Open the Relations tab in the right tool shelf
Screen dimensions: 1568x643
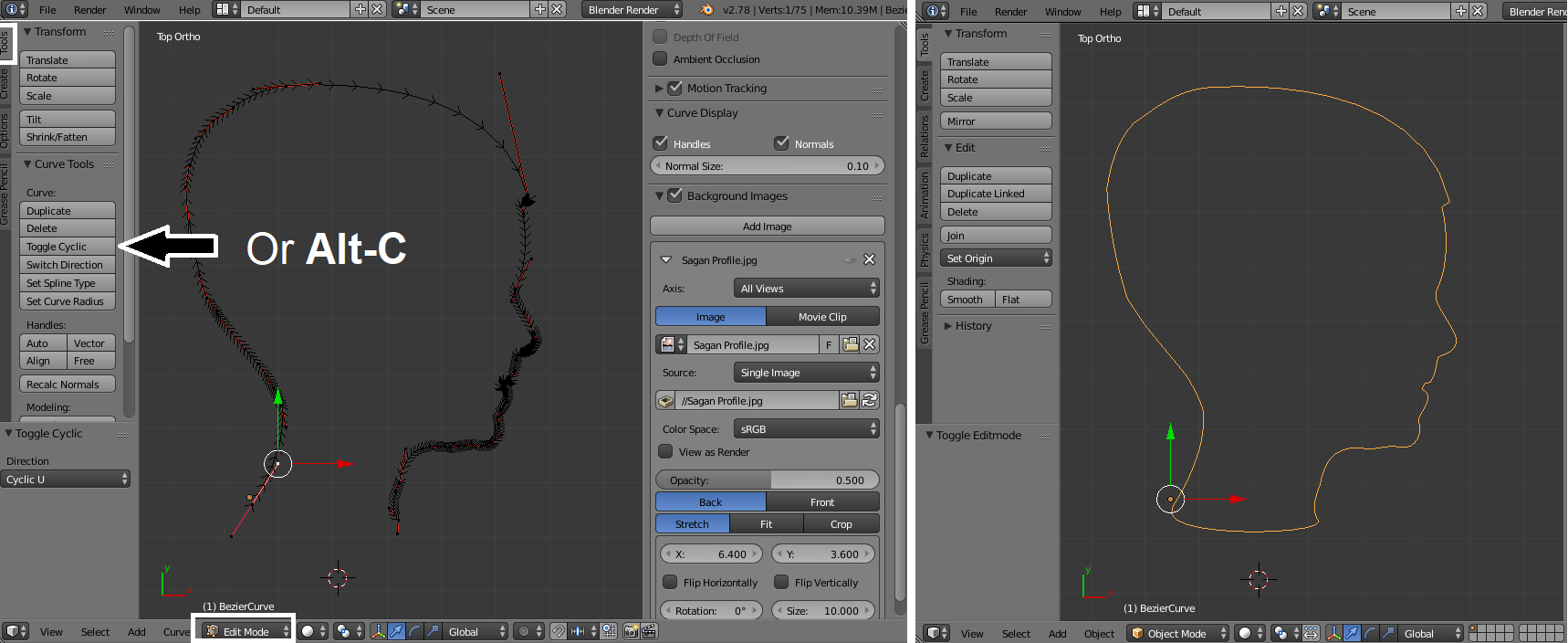[x=924, y=136]
